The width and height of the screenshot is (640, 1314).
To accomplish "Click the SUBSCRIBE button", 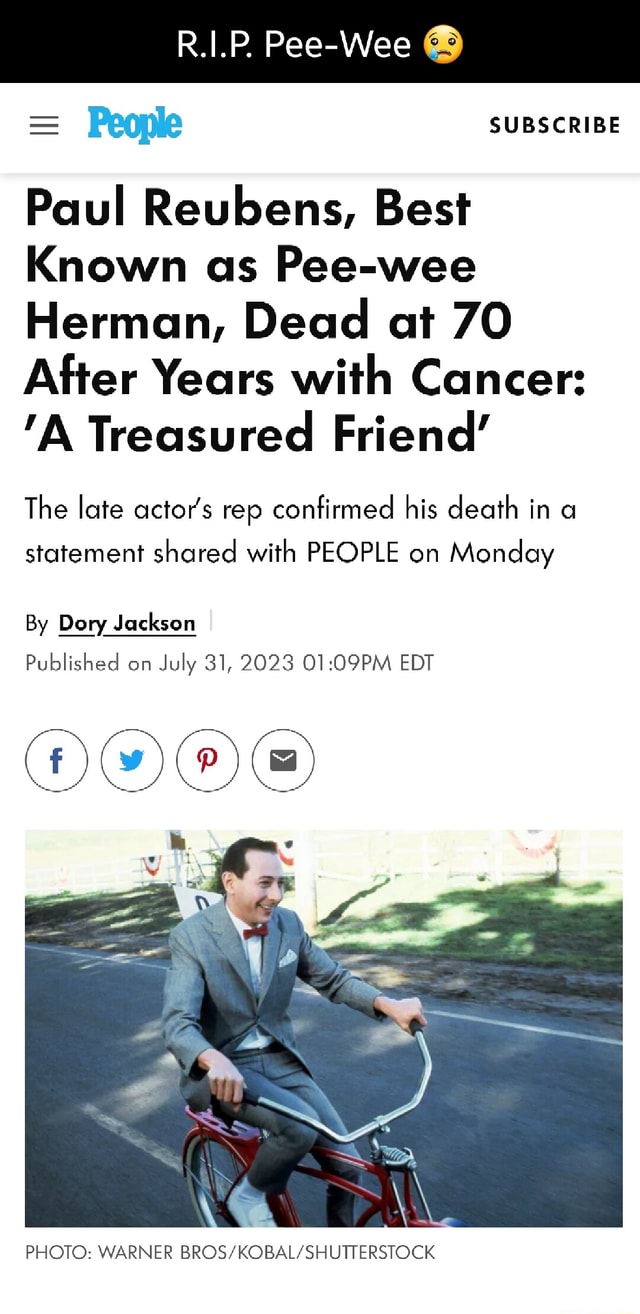I will click(x=555, y=124).
